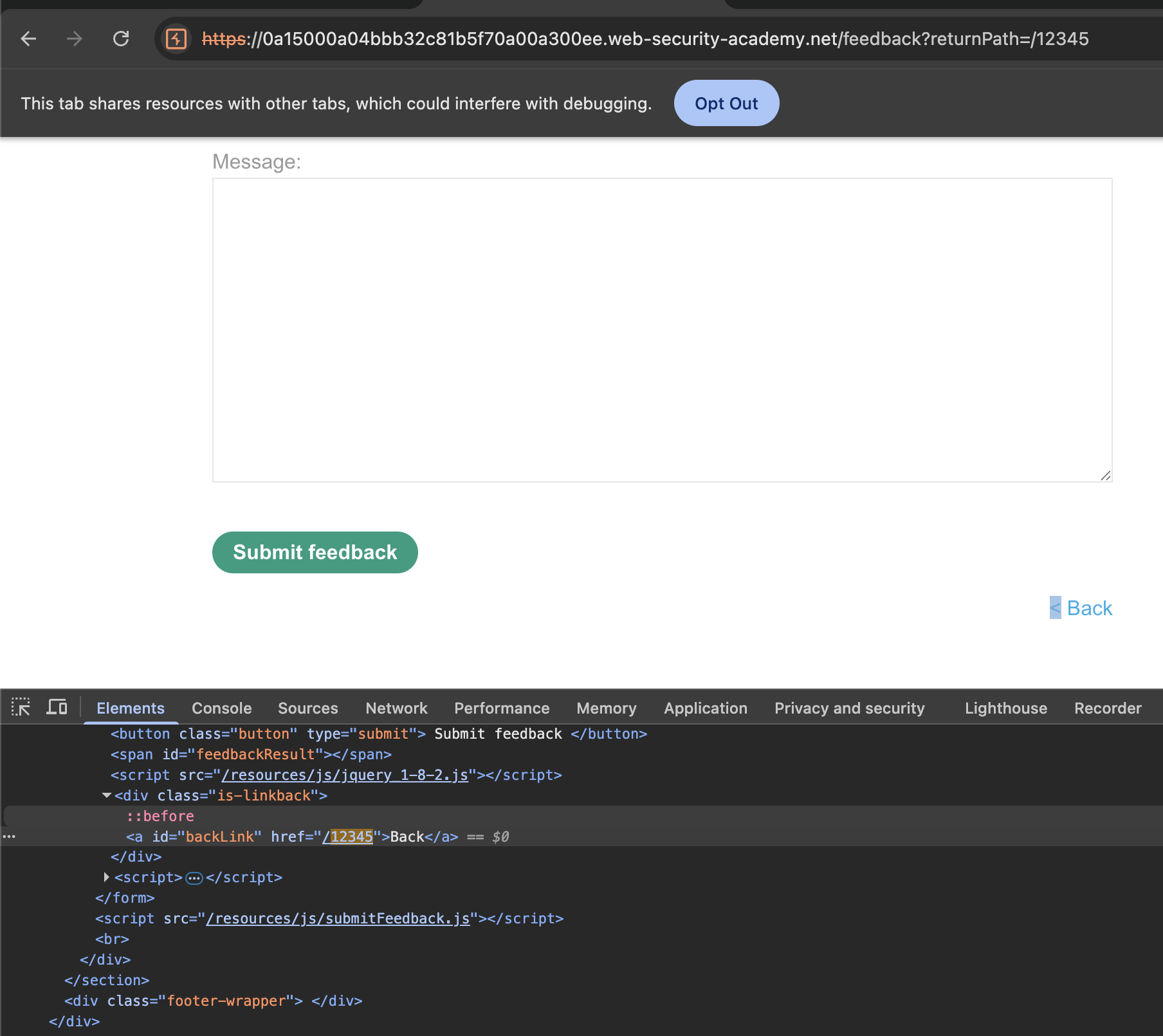
Task: Select the span feedbackResult element row
Action: click(581, 755)
